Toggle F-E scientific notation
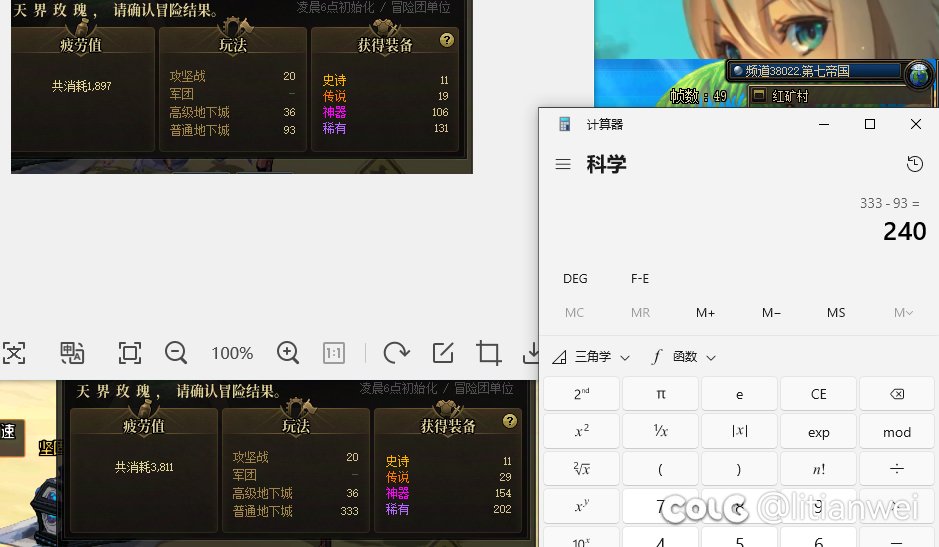Image resolution: width=939 pixels, height=547 pixels. [x=640, y=279]
